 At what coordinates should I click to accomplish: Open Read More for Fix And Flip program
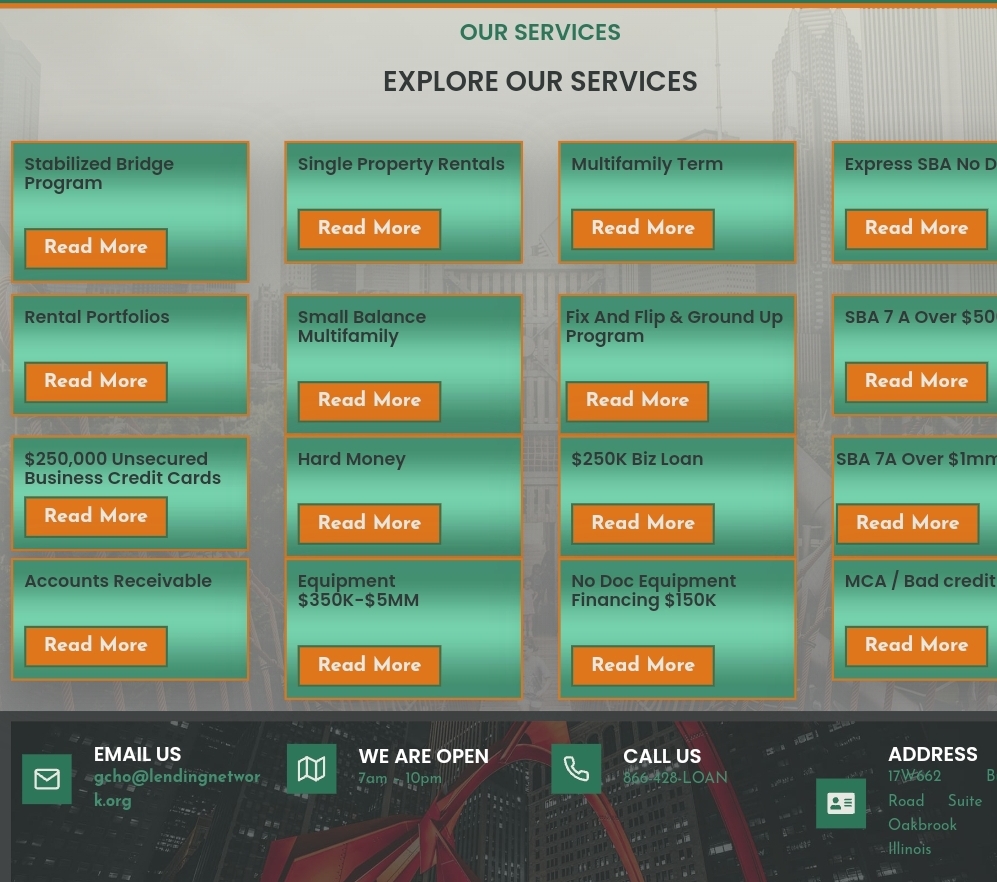click(637, 401)
